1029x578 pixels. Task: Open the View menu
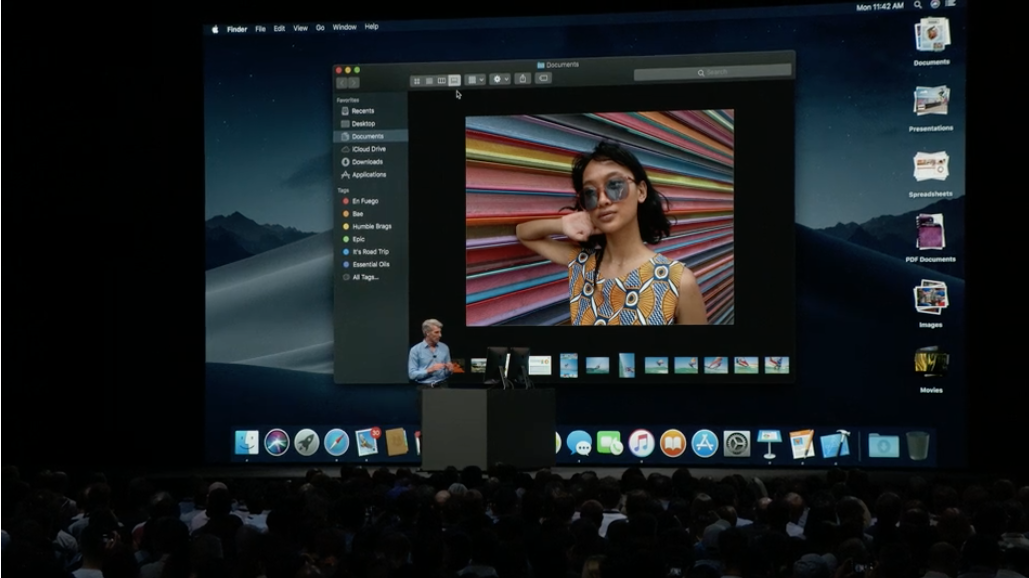(301, 28)
